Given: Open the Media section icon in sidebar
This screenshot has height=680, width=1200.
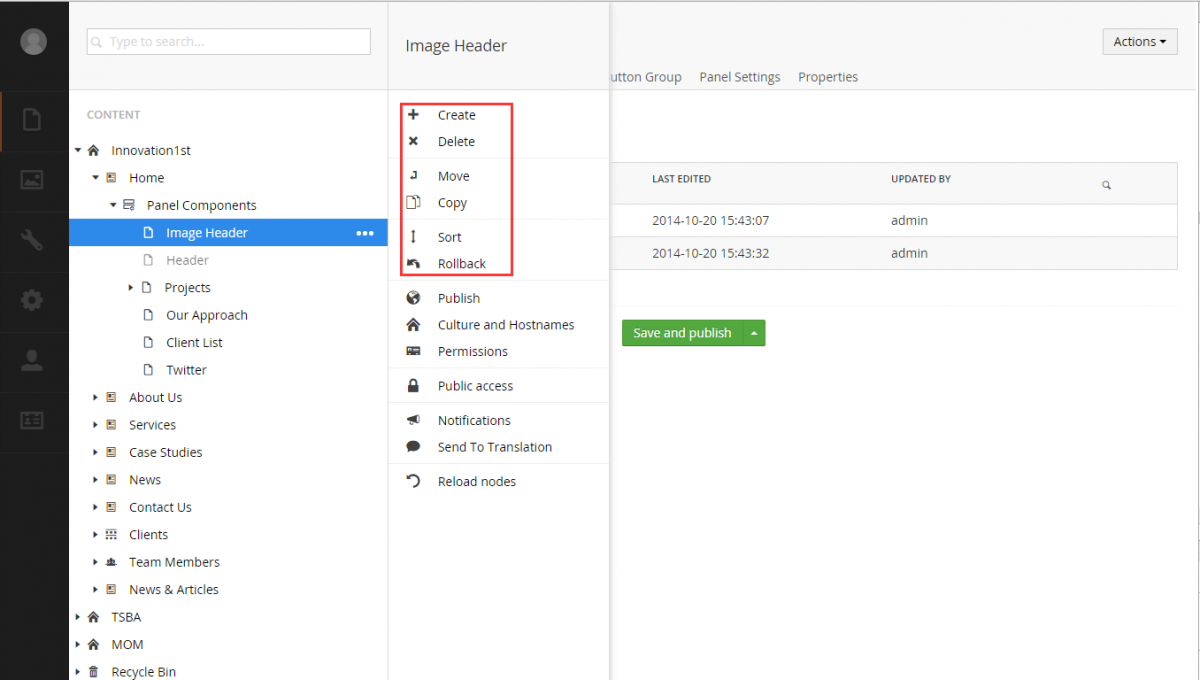Looking at the screenshot, I should 32,180.
